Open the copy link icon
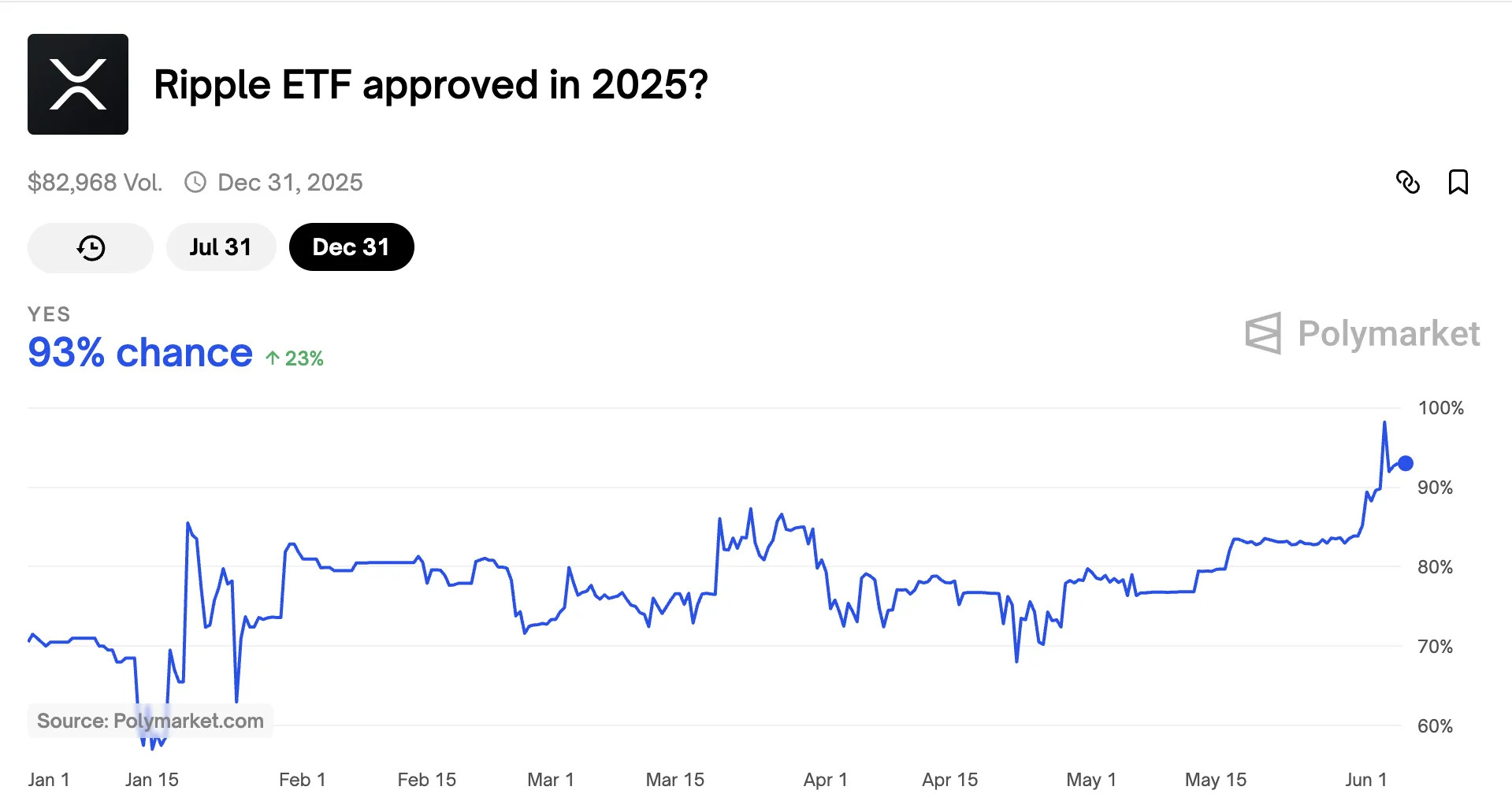 (1410, 182)
